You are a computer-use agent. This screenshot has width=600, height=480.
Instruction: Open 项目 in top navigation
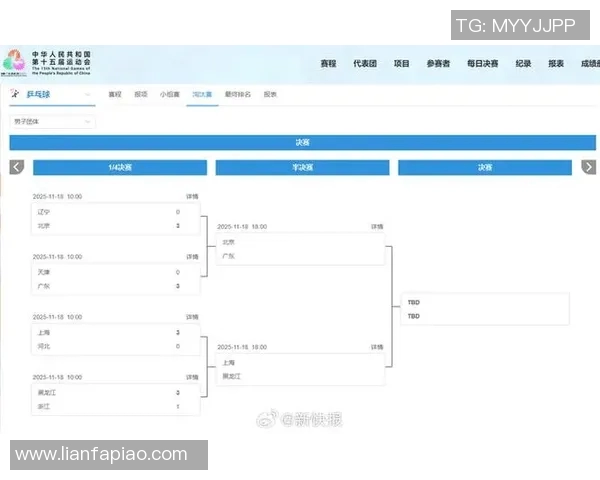point(401,64)
